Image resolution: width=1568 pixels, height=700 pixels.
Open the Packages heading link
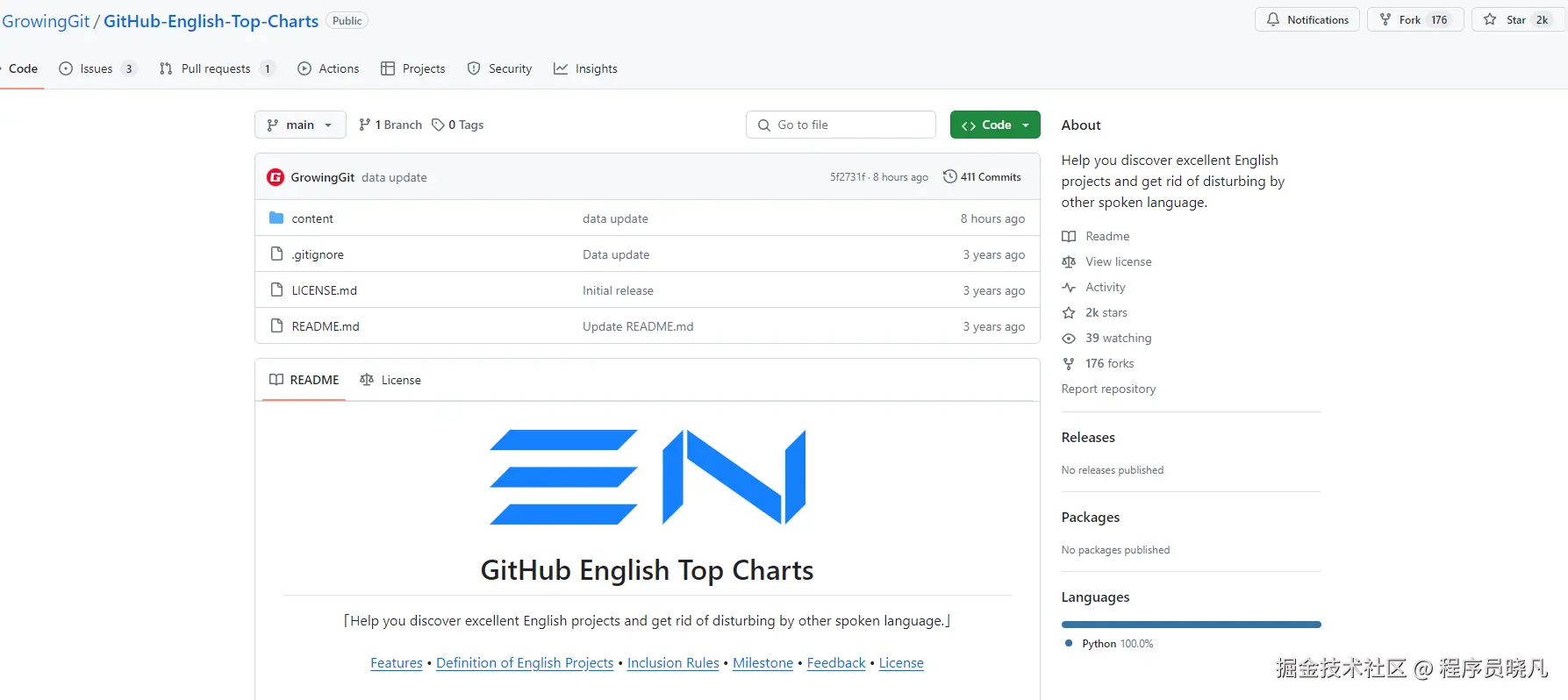1091,518
